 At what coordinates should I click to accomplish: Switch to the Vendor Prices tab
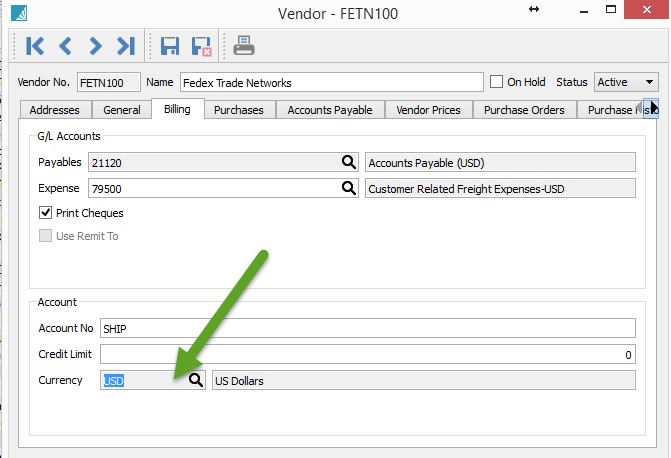click(428, 110)
